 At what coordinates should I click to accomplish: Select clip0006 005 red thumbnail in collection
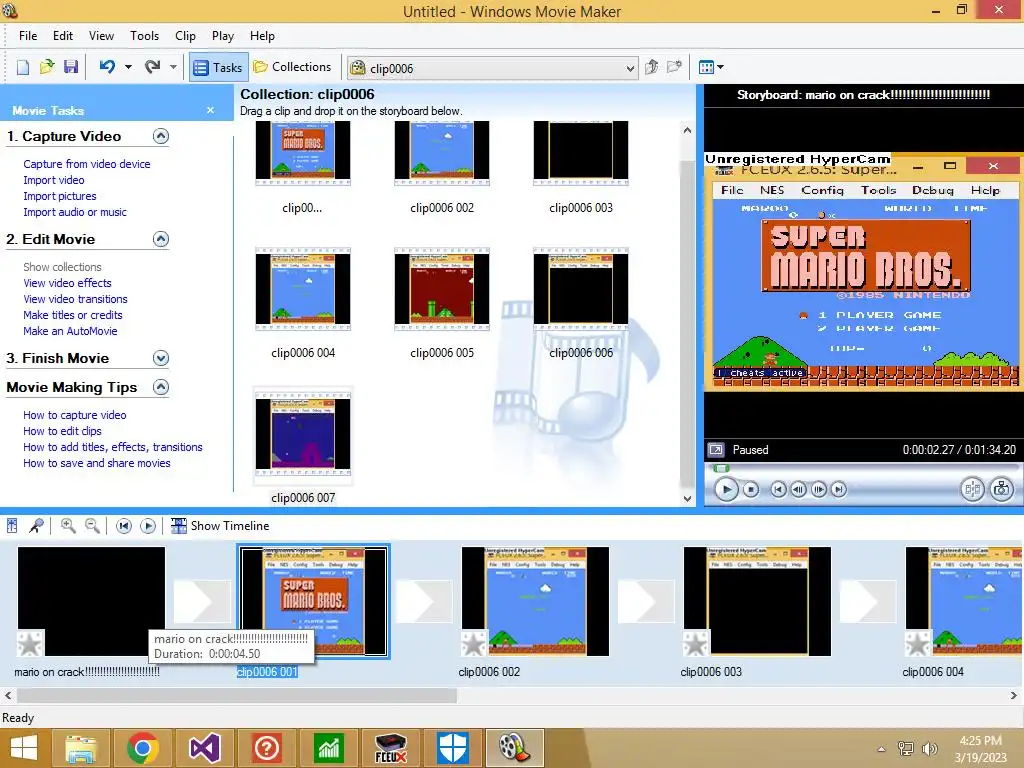tap(441, 289)
